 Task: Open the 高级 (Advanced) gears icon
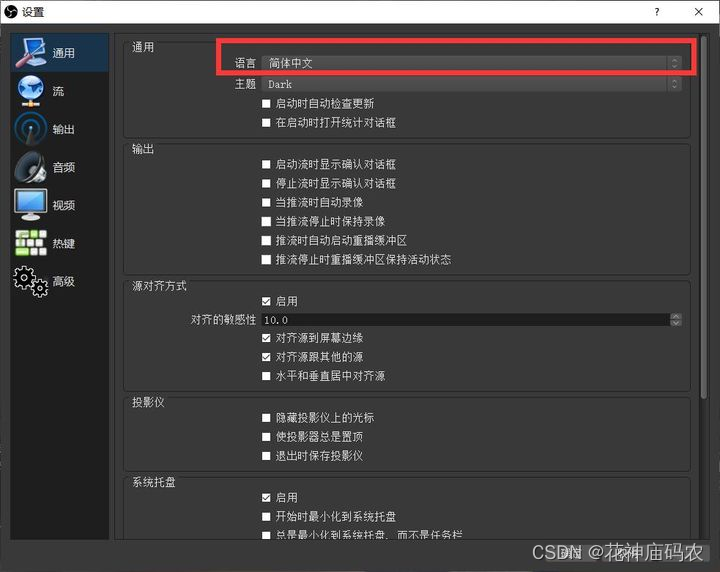click(x=30, y=281)
